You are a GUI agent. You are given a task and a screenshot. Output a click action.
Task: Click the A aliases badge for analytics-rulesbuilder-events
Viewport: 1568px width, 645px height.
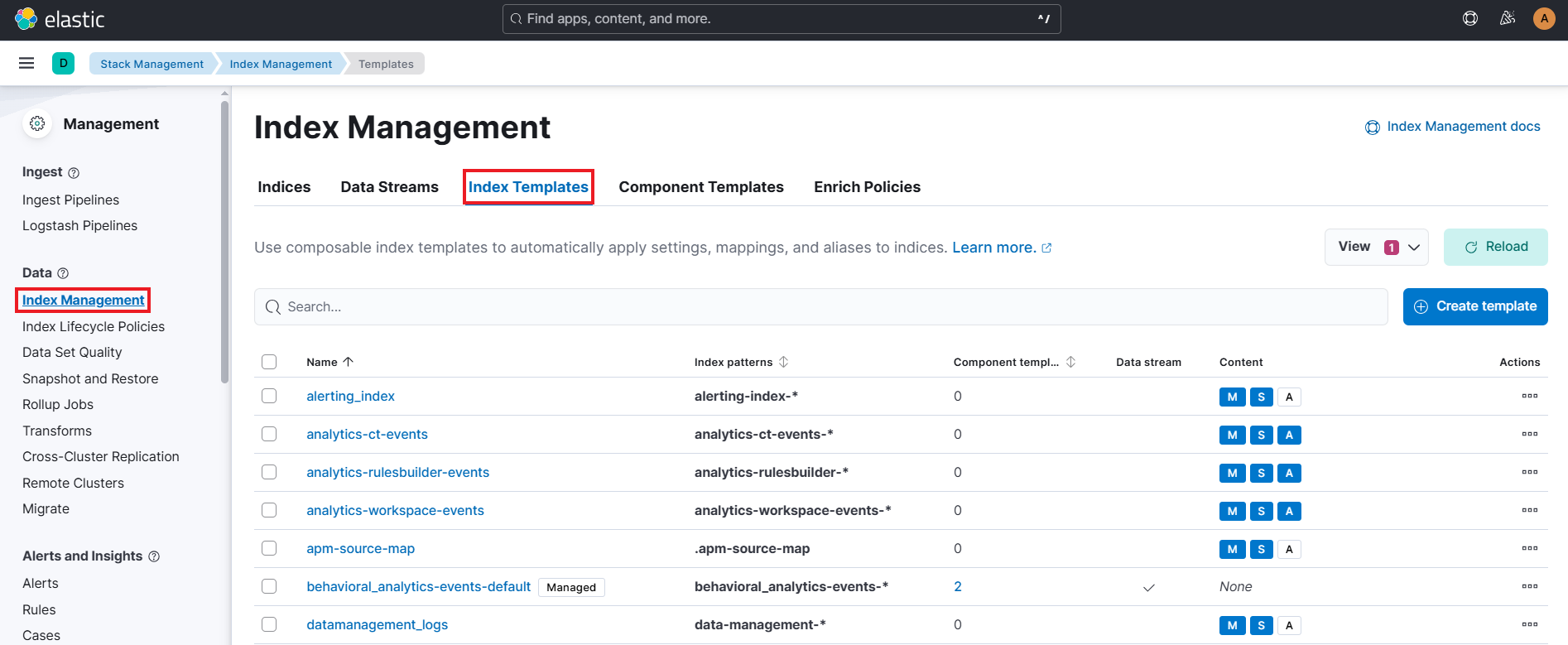pos(1289,473)
